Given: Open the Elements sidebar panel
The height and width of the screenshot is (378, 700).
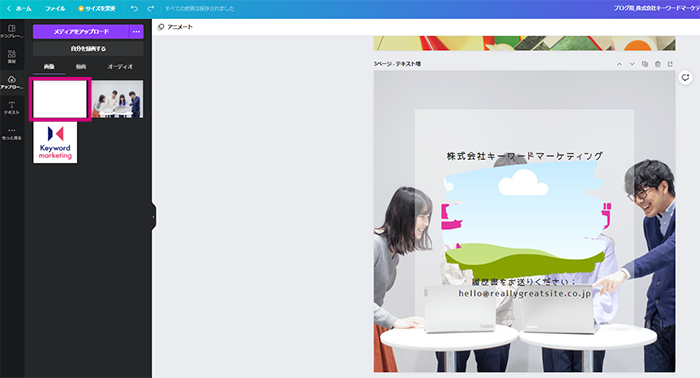Looking at the screenshot, I should pyautogui.click(x=12, y=56).
